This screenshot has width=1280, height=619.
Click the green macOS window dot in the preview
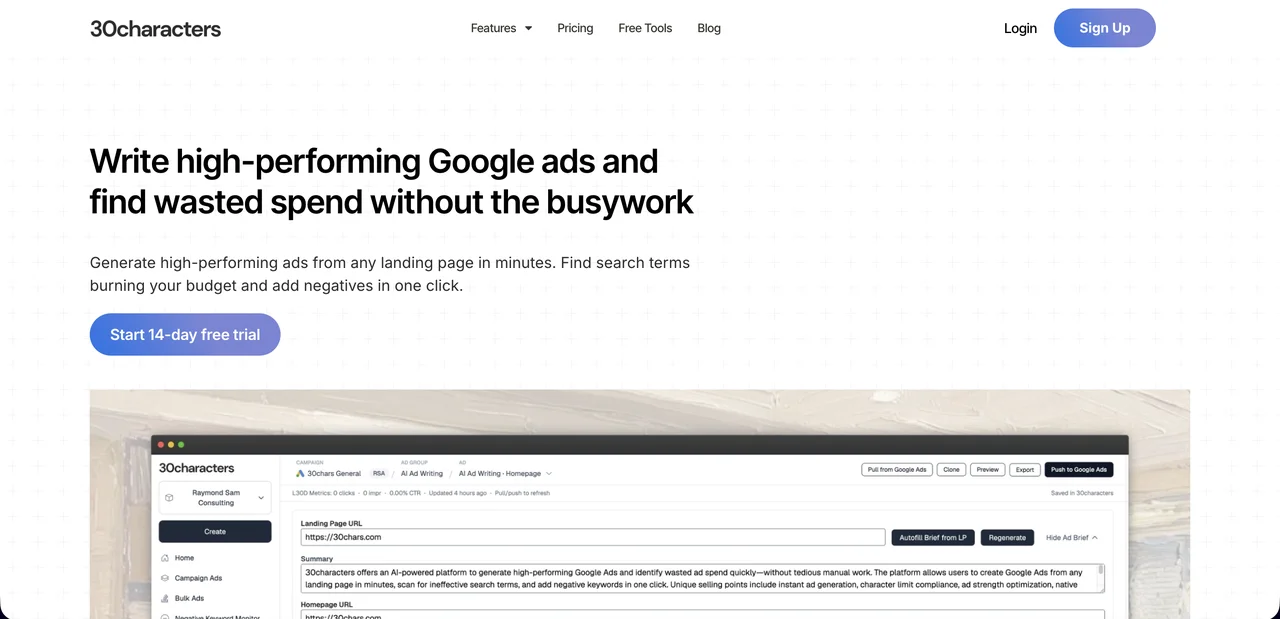click(181, 444)
